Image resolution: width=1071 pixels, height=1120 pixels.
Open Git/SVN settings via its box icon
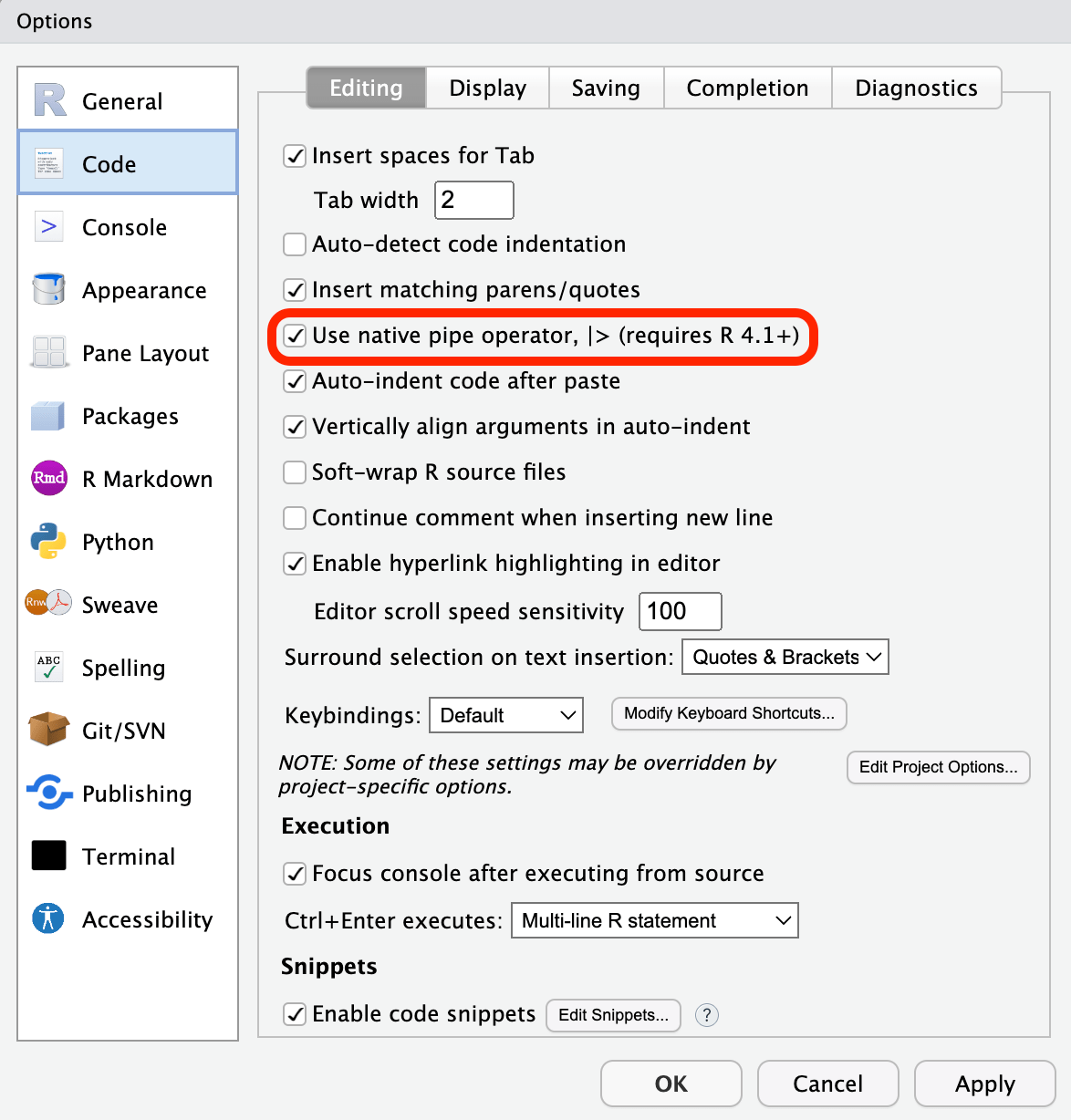[47, 730]
